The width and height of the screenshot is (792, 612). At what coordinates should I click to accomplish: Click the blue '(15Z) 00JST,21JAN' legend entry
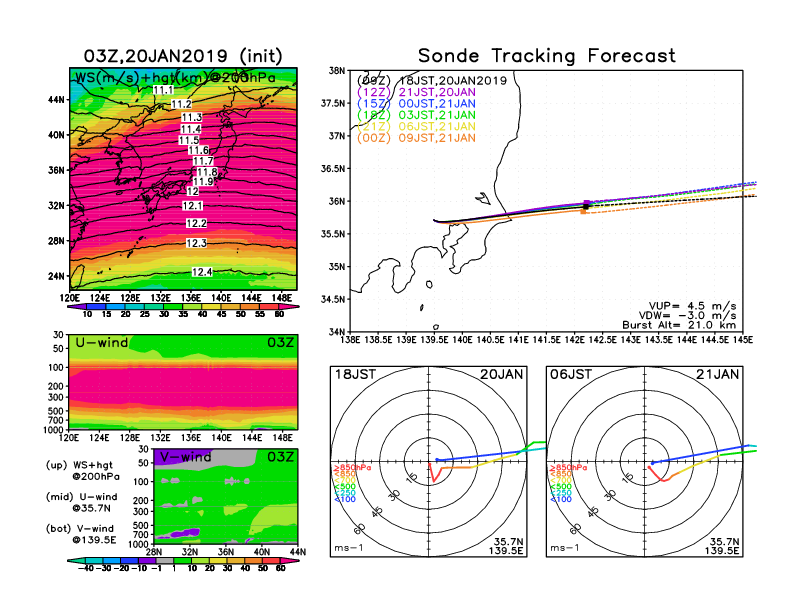pyautogui.click(x=416, y=104)
